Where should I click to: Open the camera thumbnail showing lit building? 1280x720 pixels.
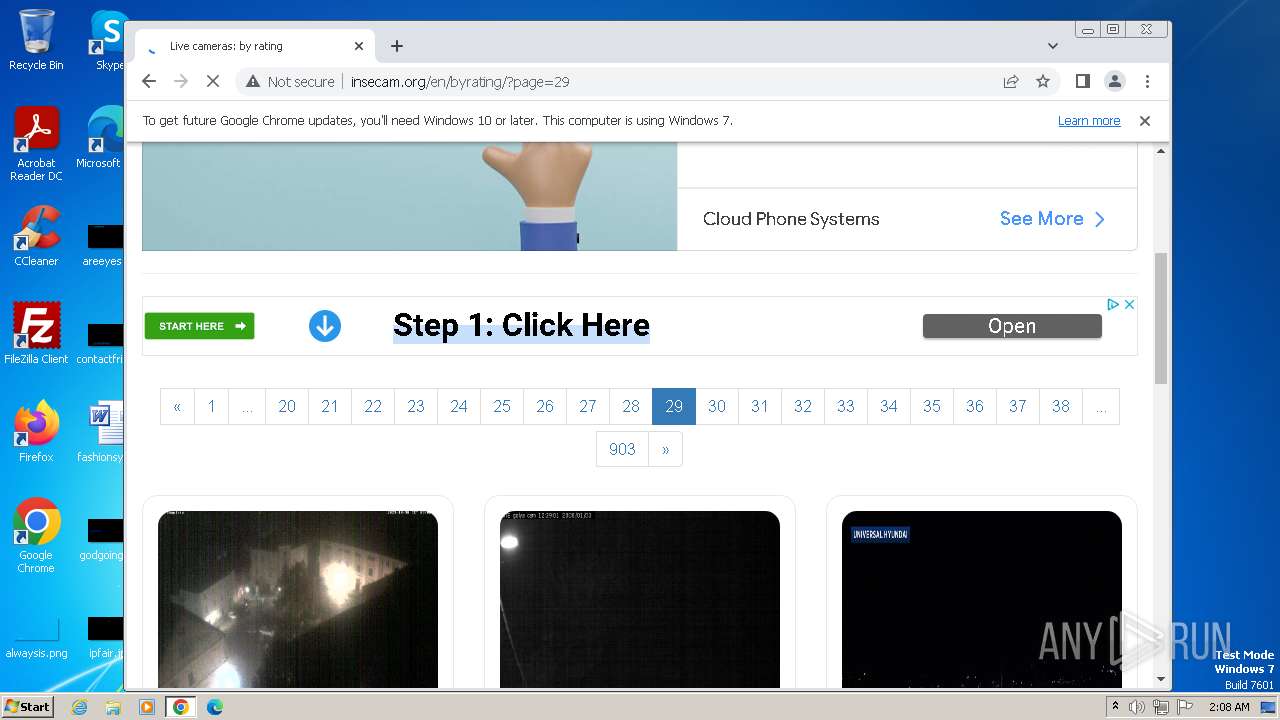click(298, 599)
